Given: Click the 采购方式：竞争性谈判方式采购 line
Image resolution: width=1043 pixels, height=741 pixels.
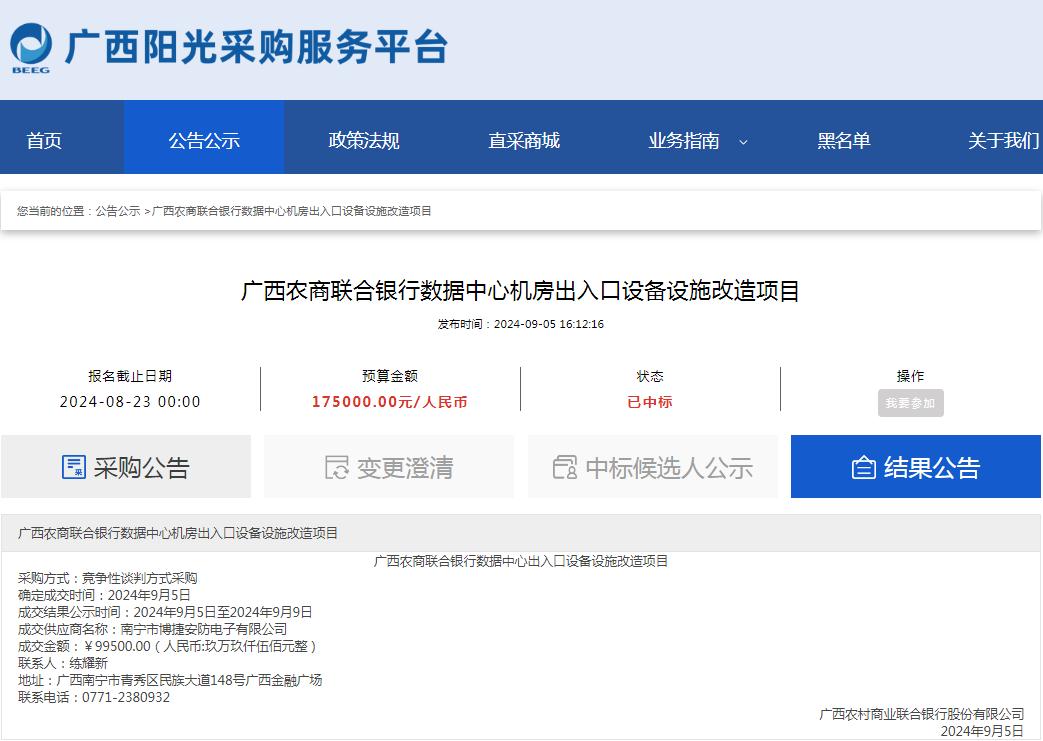Looking at the screenshot, I should pyautogui.click(x=107, y=578).
